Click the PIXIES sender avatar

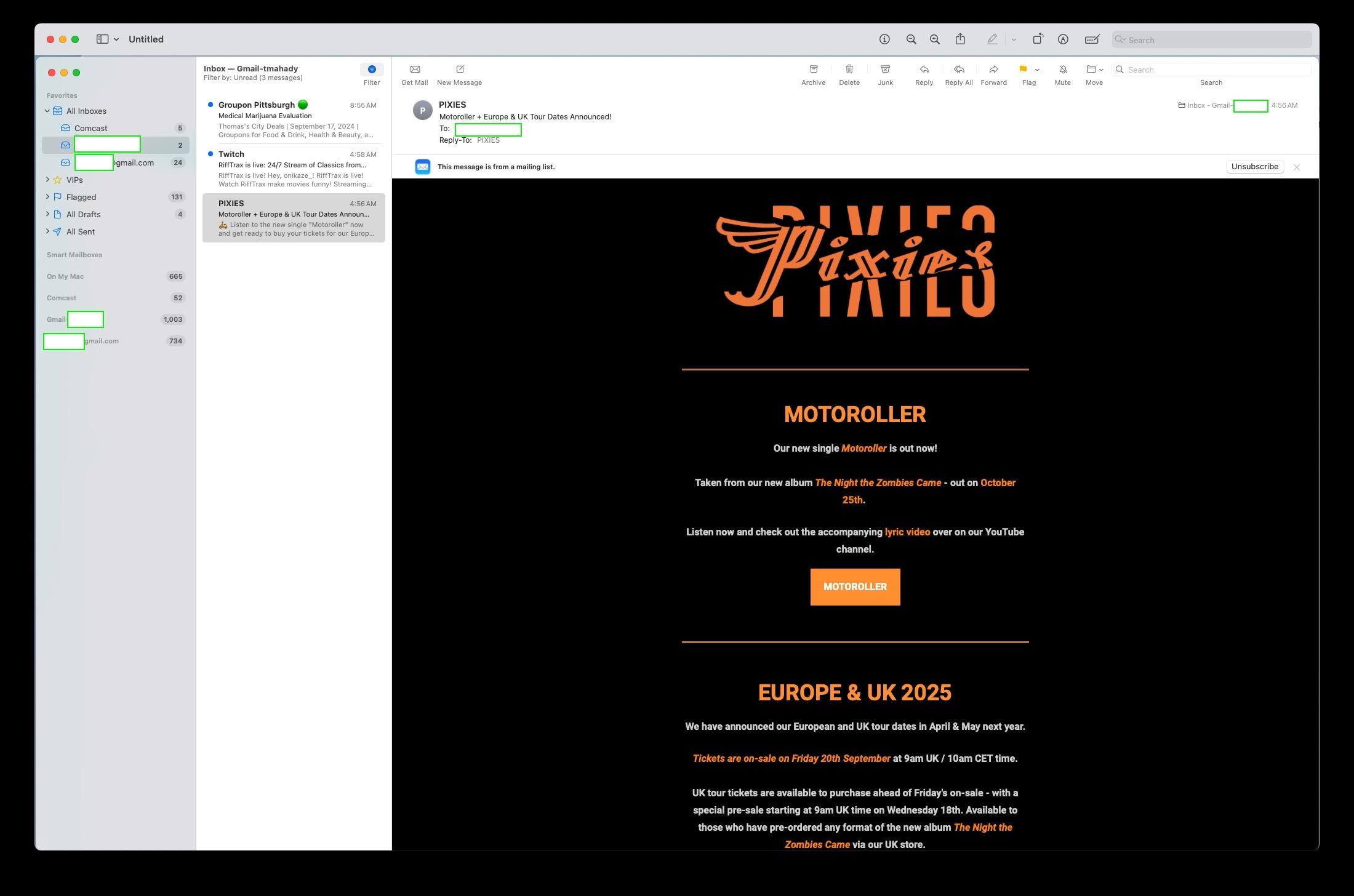pyautogui.click(x=422, y=110)
